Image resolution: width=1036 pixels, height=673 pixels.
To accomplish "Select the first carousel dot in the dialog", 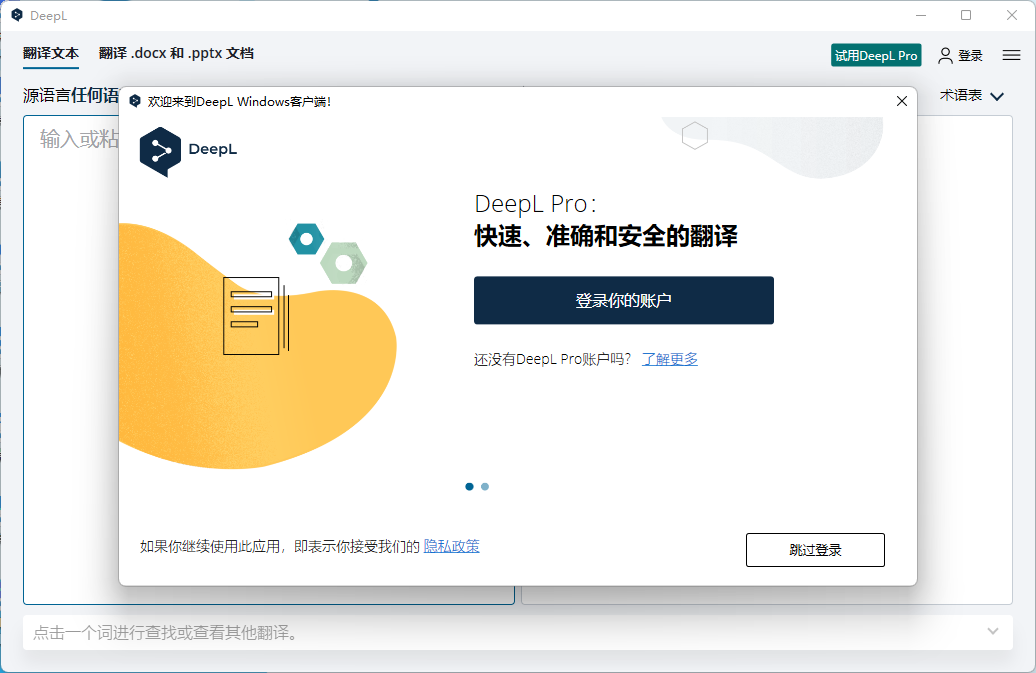I will (x=469, y=486).
